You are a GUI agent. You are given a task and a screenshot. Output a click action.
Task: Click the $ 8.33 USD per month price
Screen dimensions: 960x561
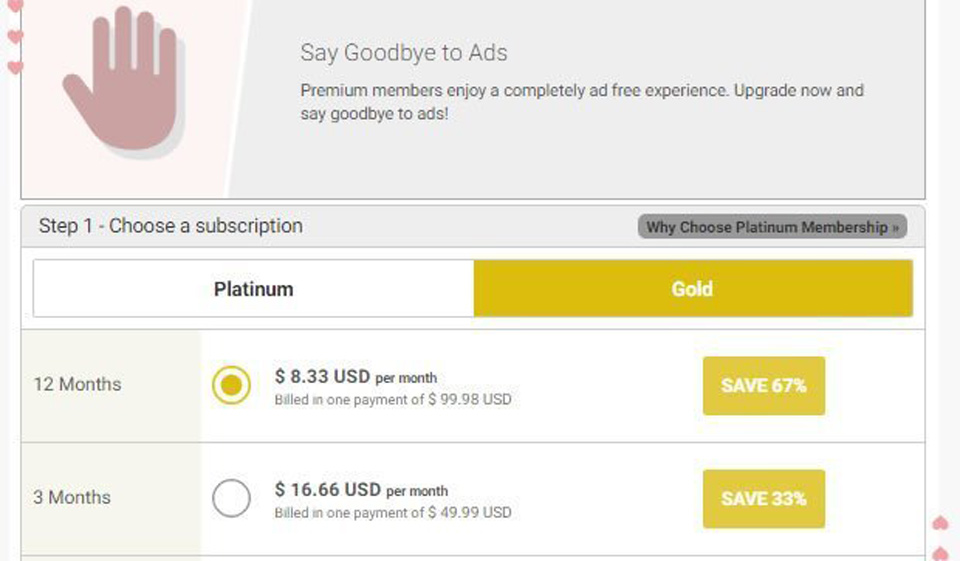pos(355,377)
